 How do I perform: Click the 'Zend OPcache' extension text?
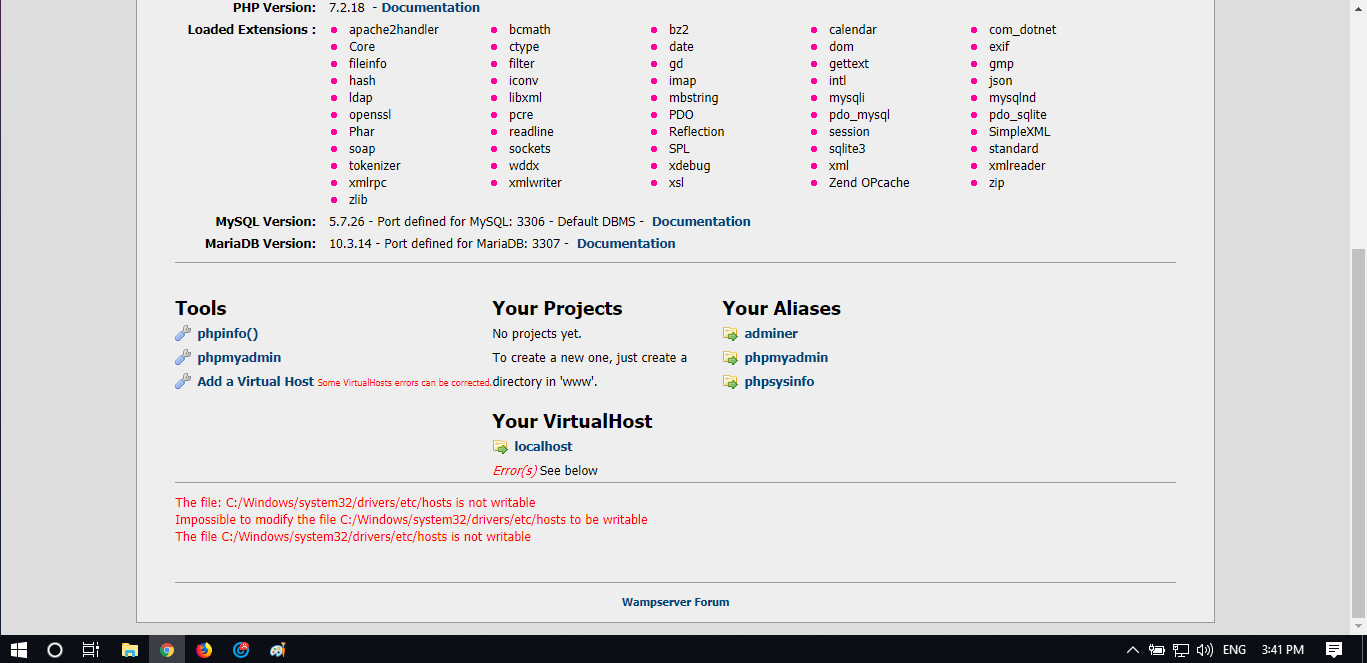(x=869, y=183)
